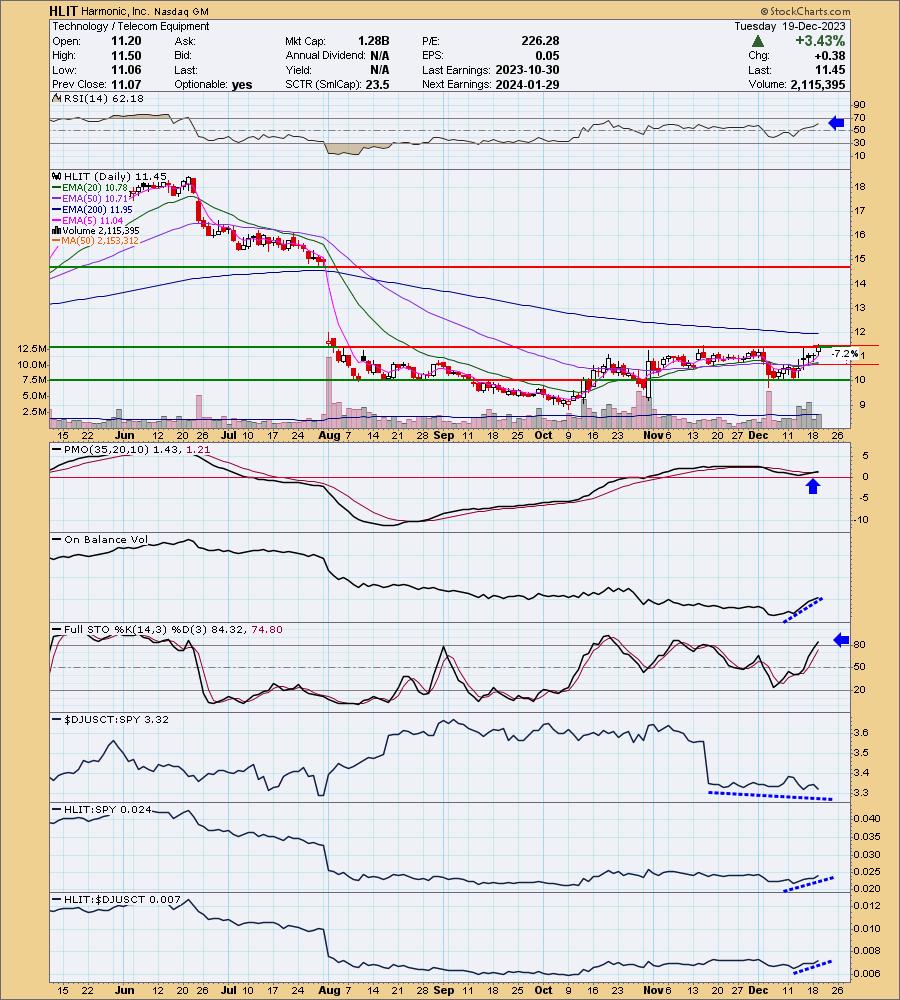The image size is (900, 1000).
Task: Click the 18 price axis label
Action: (859, 187)
